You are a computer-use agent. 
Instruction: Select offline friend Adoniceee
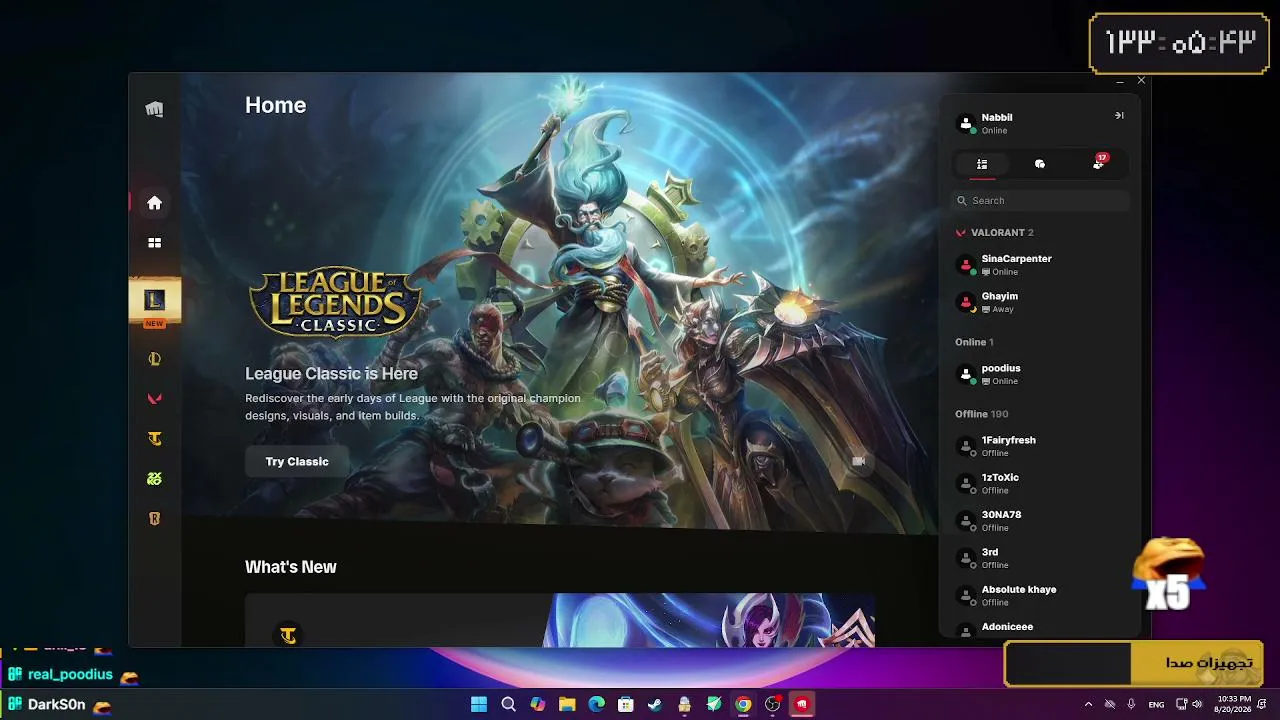point(1040,629)
